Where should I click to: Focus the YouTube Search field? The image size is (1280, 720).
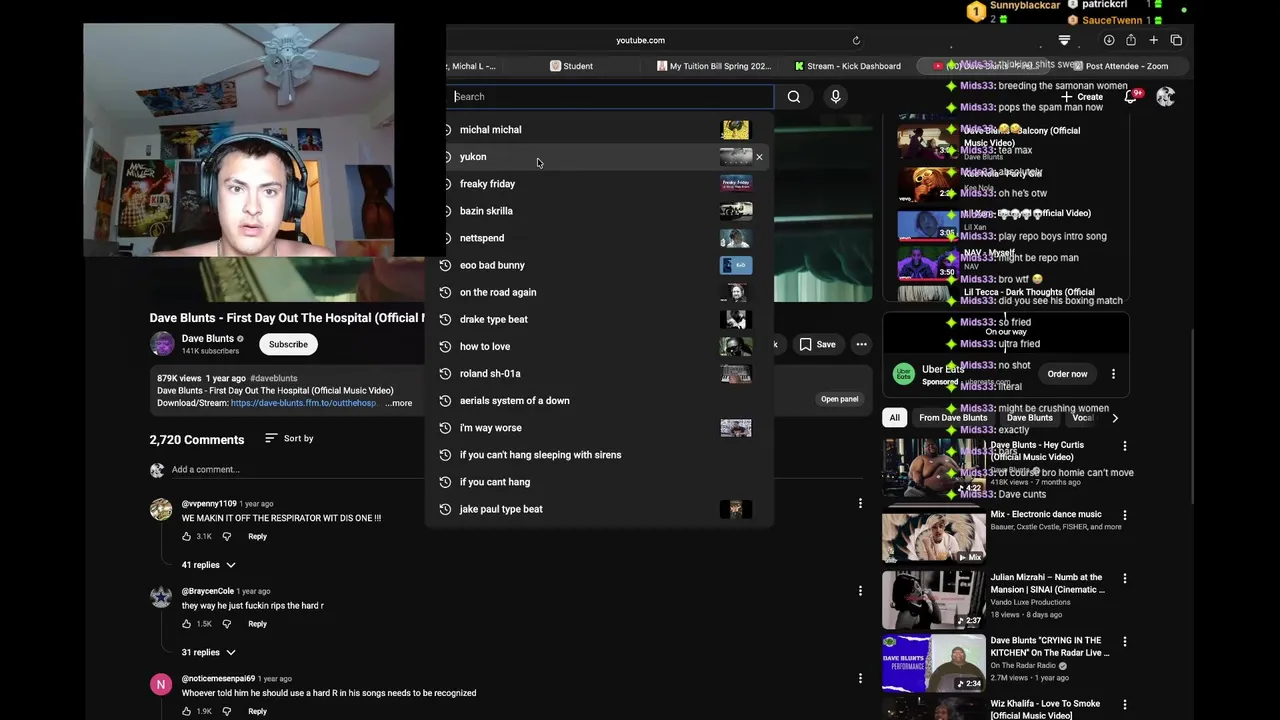pyautogui.click(x=611, y=97)
